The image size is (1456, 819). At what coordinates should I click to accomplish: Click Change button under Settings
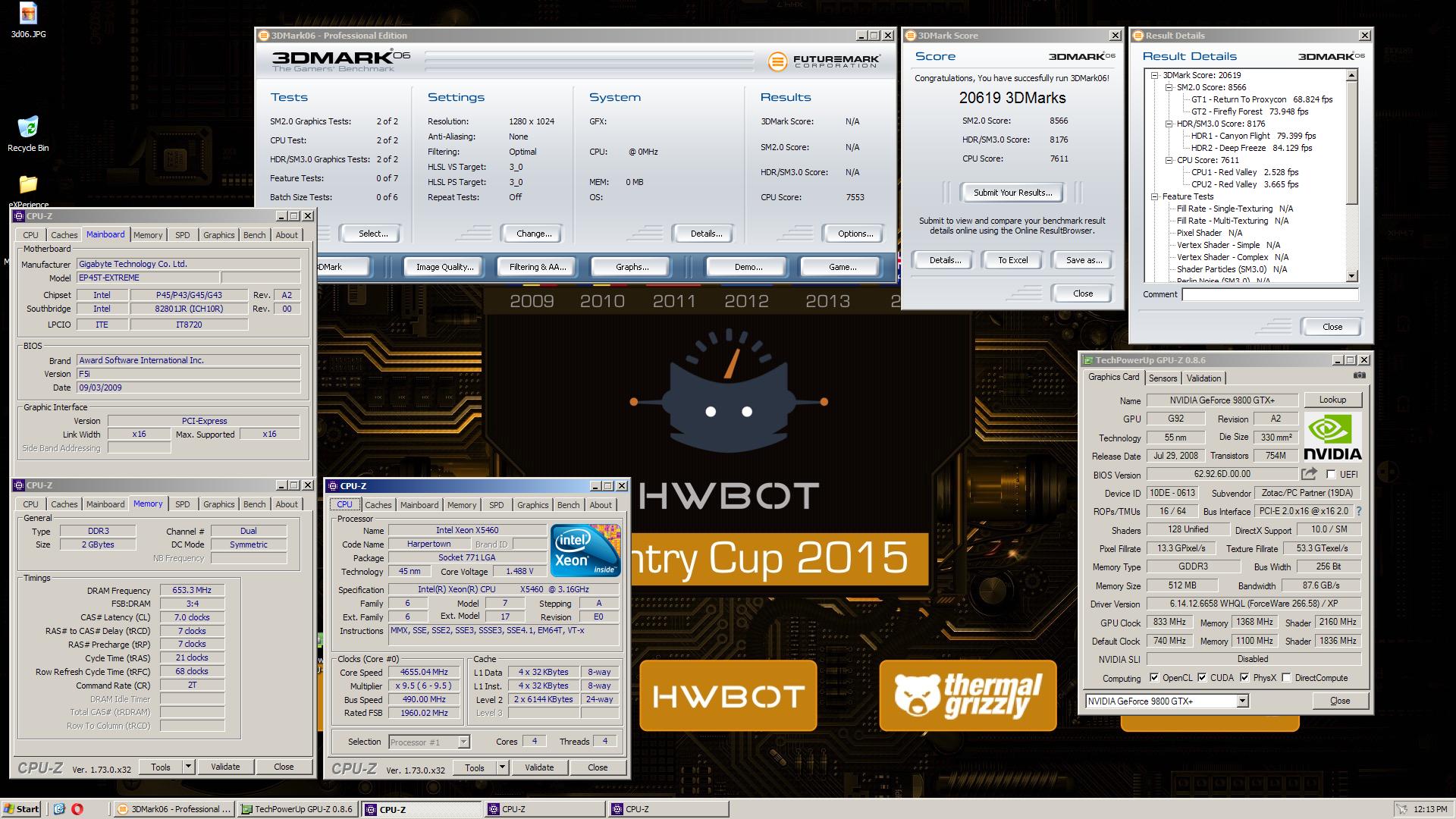pos(534,234)
